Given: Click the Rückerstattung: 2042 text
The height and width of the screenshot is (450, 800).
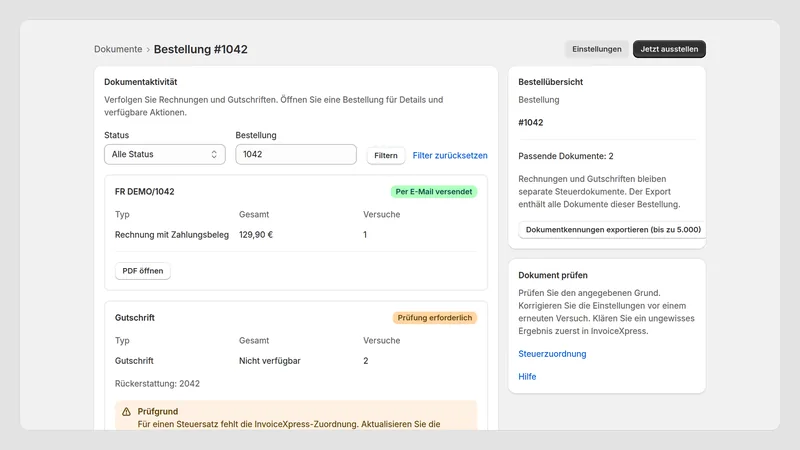Looking at the screenshot, I should pyautogui.click(x=157, y=384).
